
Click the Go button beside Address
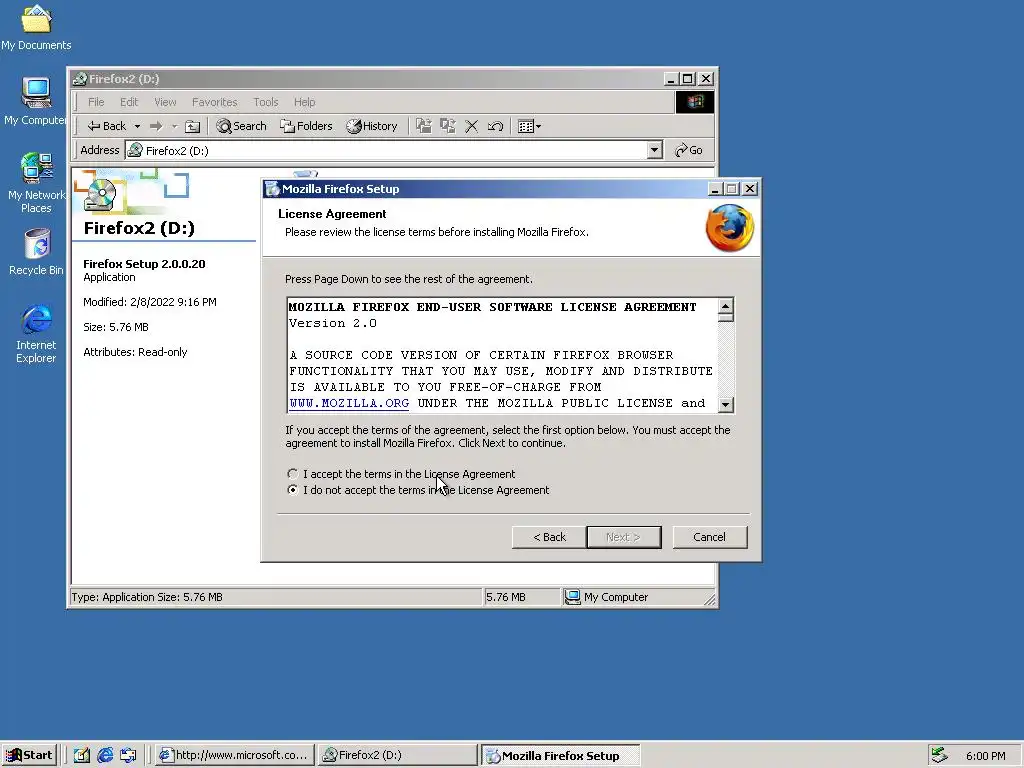tap(689, 150)
